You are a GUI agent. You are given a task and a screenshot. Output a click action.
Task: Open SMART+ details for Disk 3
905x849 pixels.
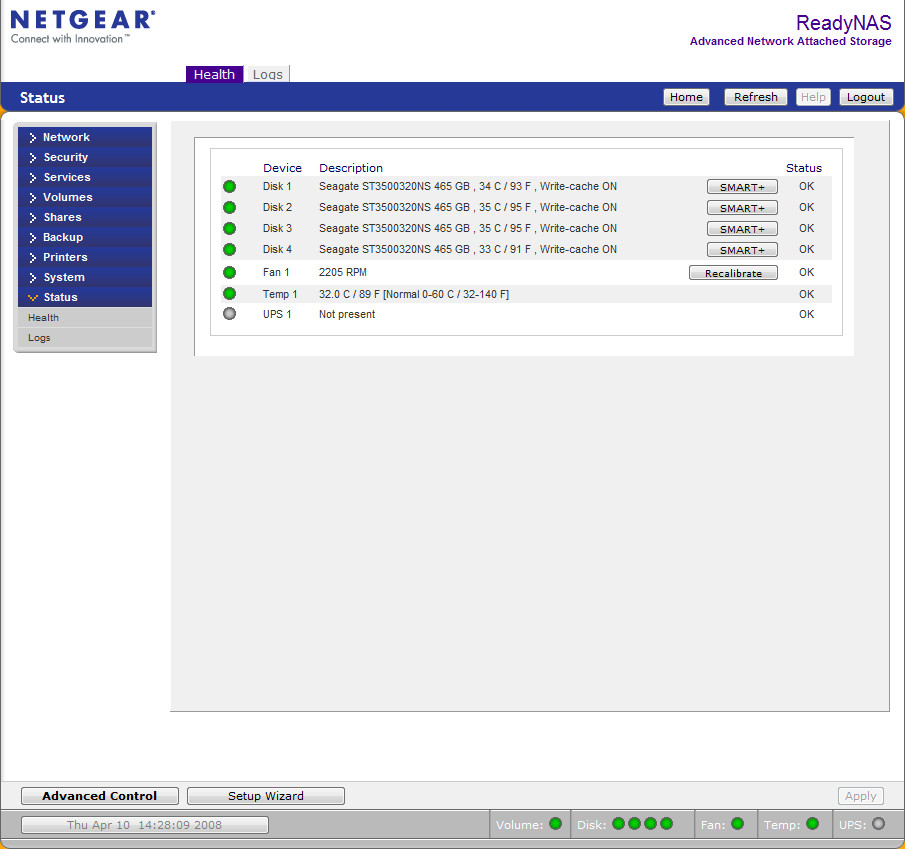(742, 229)
